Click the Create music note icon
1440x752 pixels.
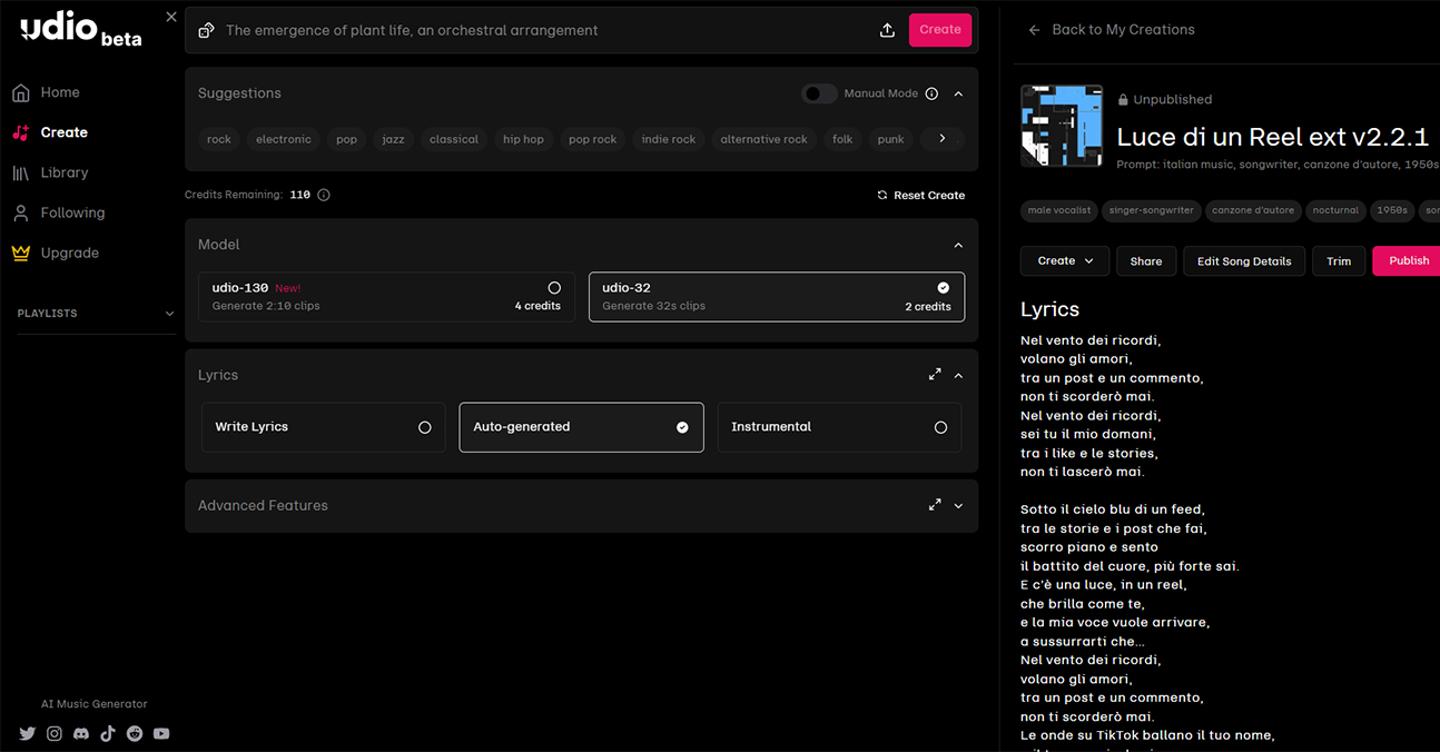pos(21,133)
